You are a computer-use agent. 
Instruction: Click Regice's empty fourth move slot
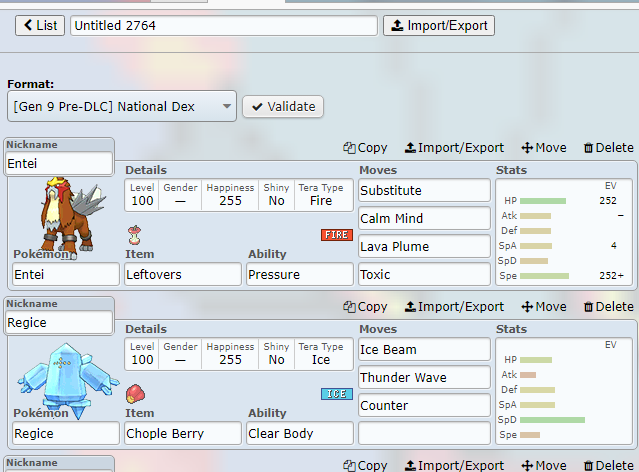pos(424,433)
